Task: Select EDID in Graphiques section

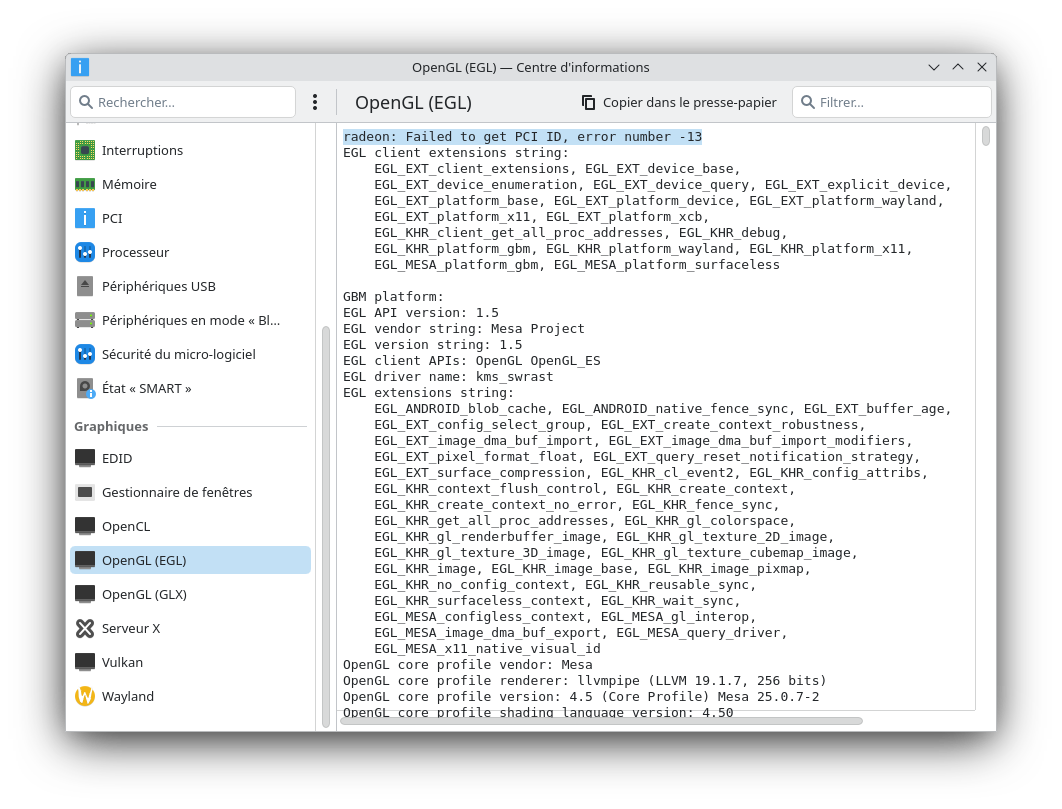Action: pos(116,458)
